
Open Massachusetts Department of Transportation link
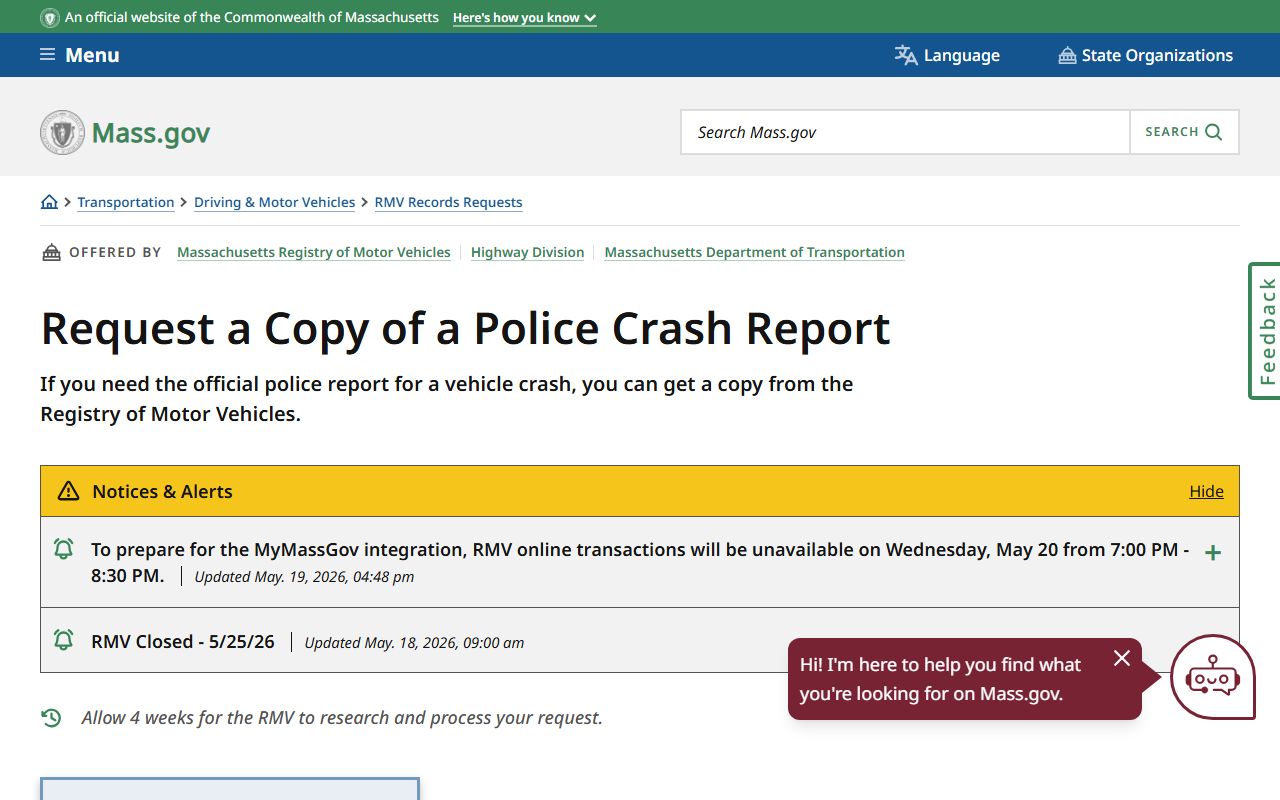click(x=755, y=252)
